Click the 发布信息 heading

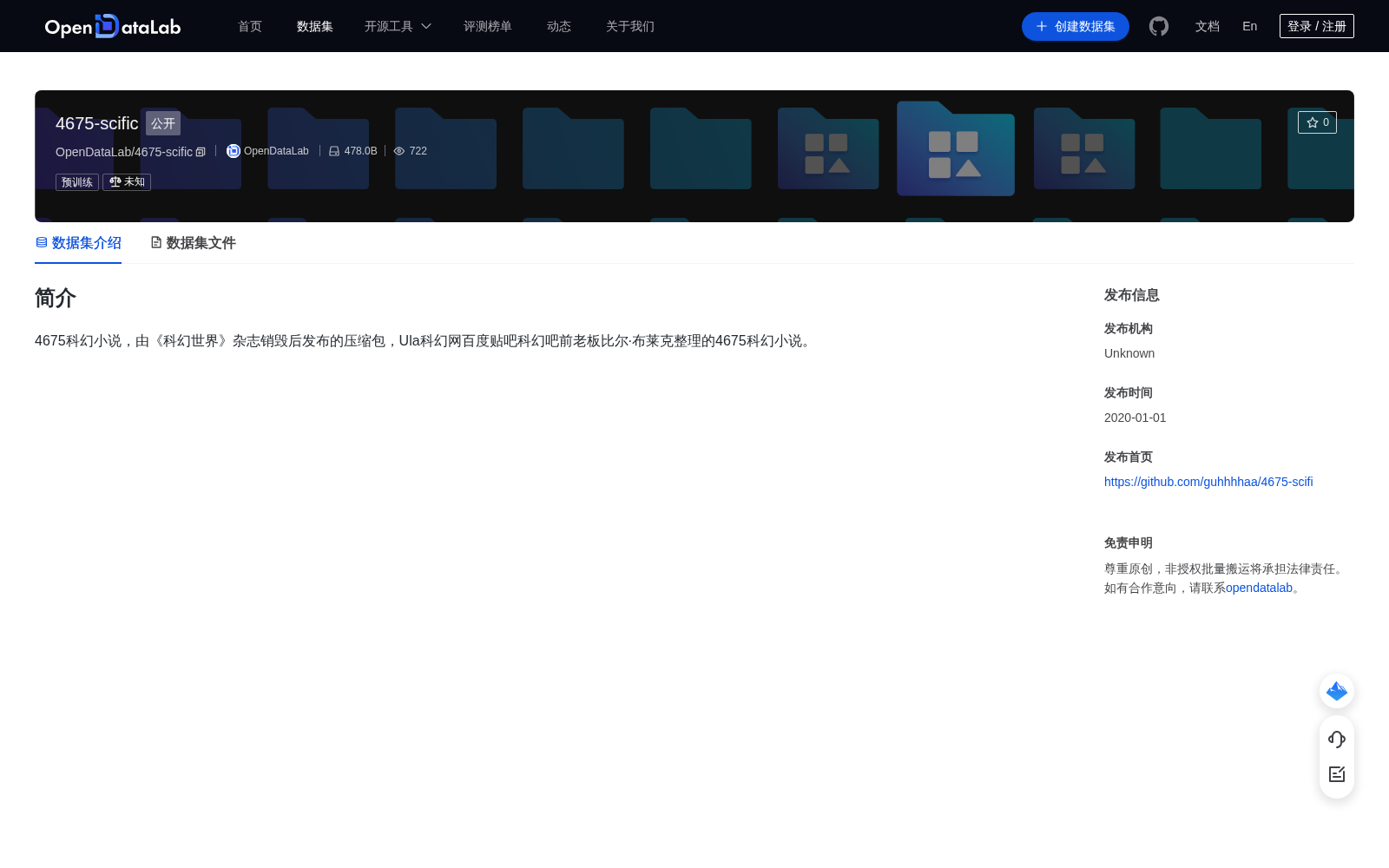click(1132, 295)
